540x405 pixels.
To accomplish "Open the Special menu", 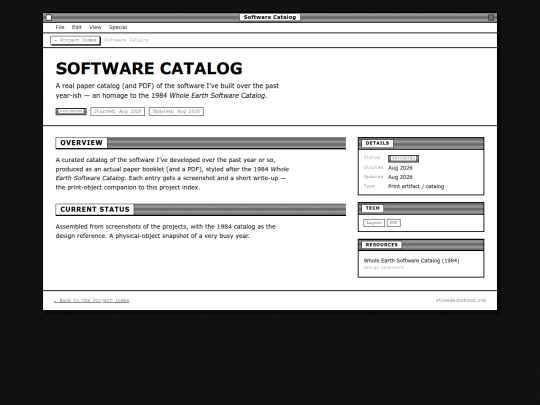I will coord(118,27).
